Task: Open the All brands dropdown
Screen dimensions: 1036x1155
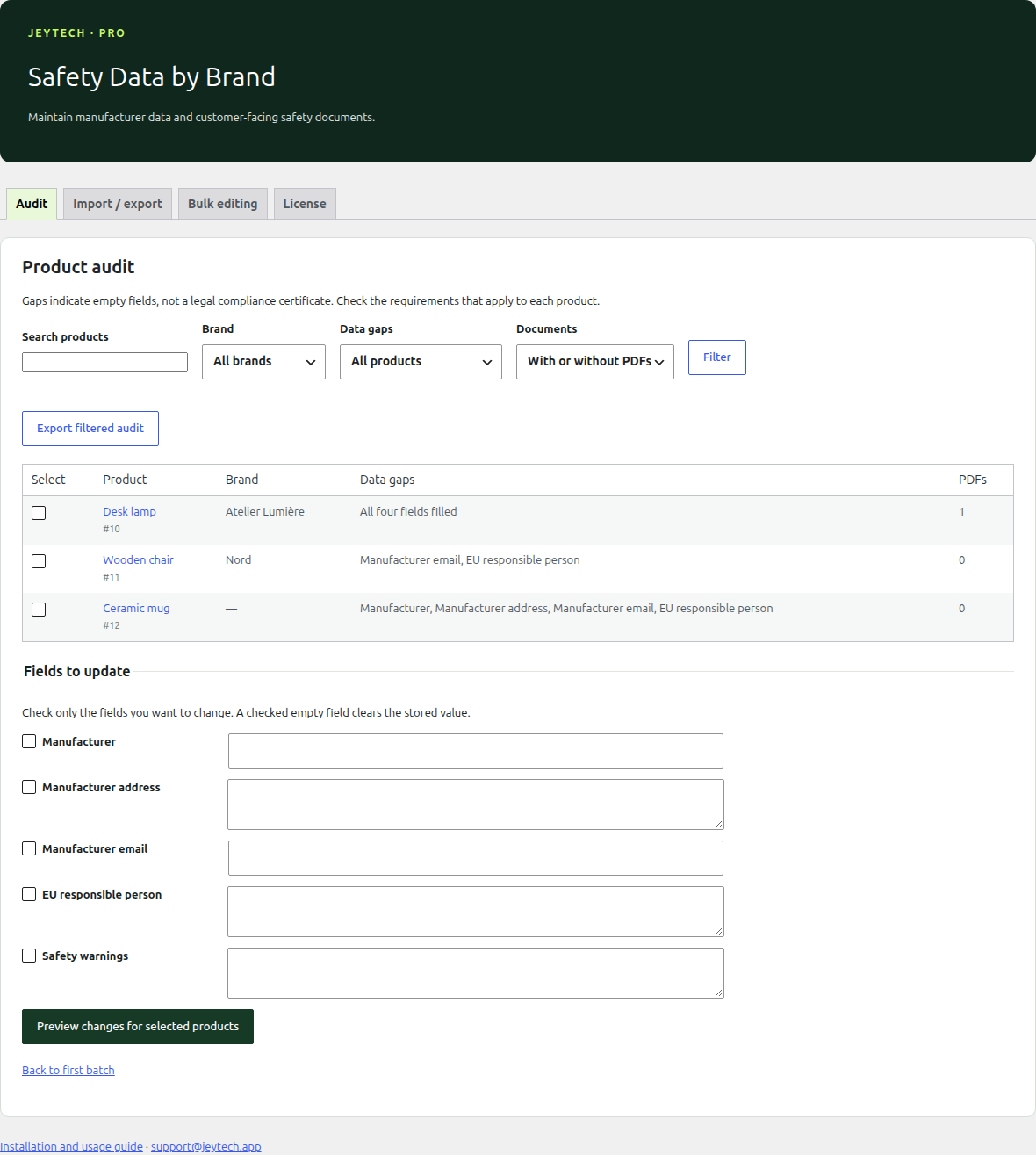Action: pyautogui.click(x=263, y=362)
